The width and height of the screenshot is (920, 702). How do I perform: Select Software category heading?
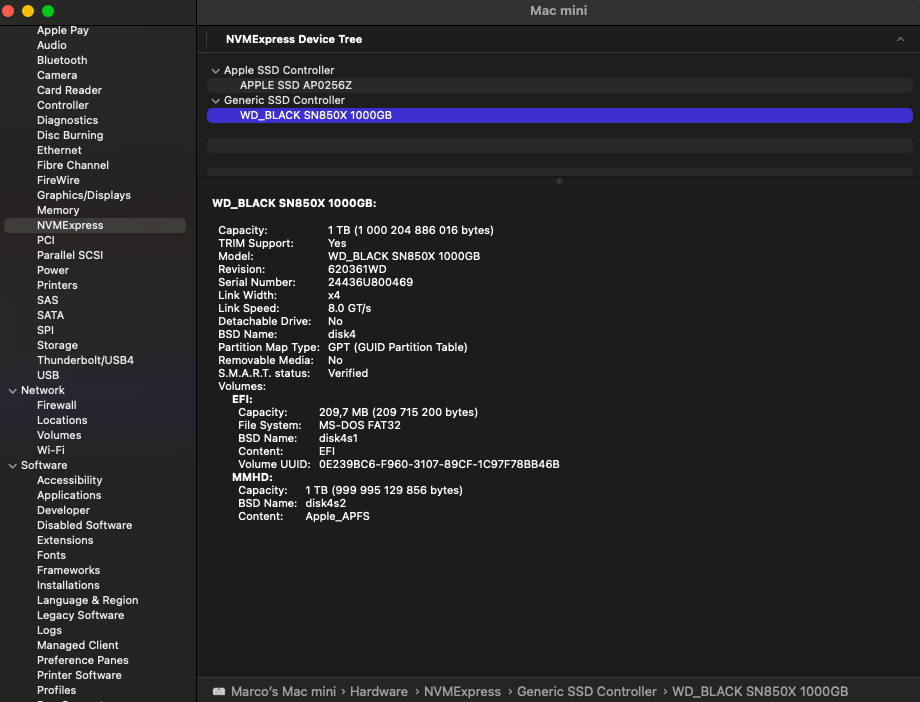(x=44, y=465)
